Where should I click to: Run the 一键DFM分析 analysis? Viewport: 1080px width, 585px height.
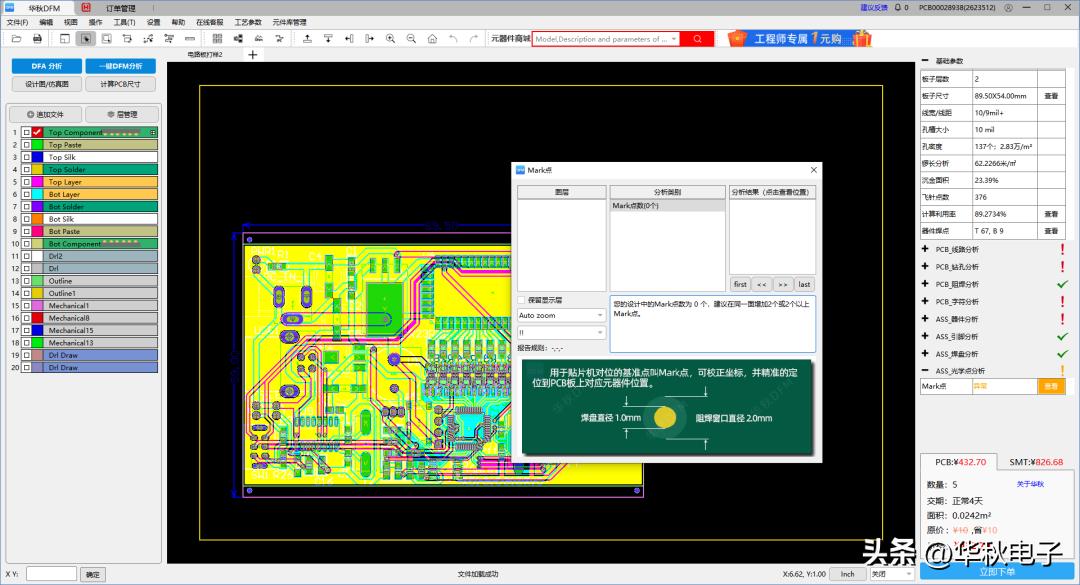pos(119,65)
